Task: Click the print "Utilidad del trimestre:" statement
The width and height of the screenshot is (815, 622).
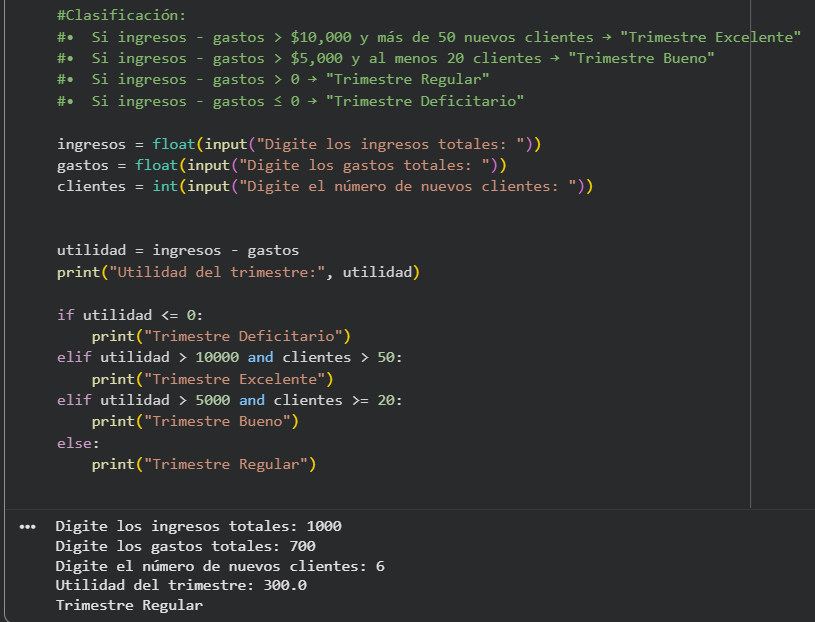Action: pyautogui.click(x=239, y=272)
